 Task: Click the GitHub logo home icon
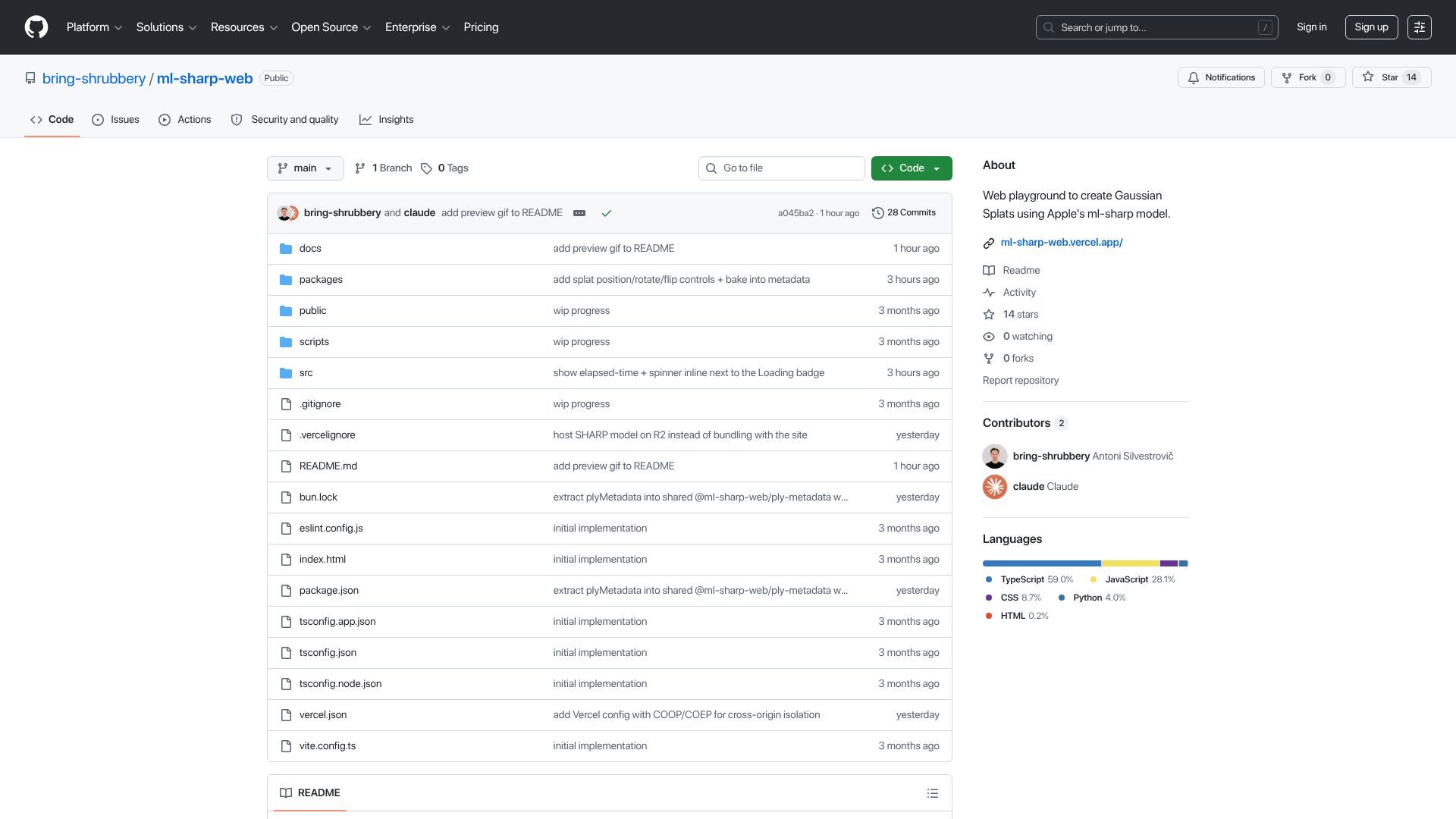[x=36, y=27]
